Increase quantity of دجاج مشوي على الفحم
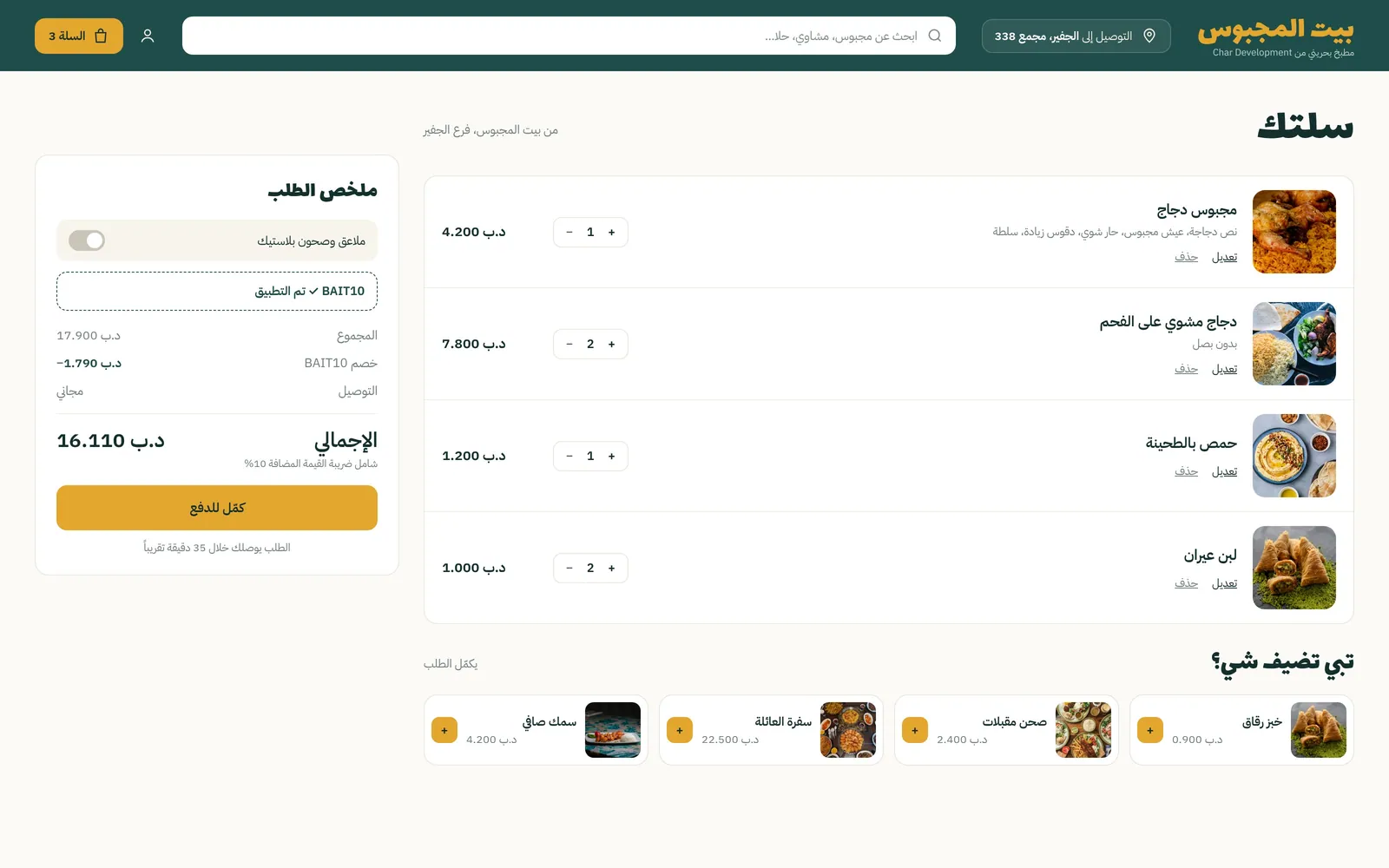This screenshot has height=868, width=1389. point(612,345)
